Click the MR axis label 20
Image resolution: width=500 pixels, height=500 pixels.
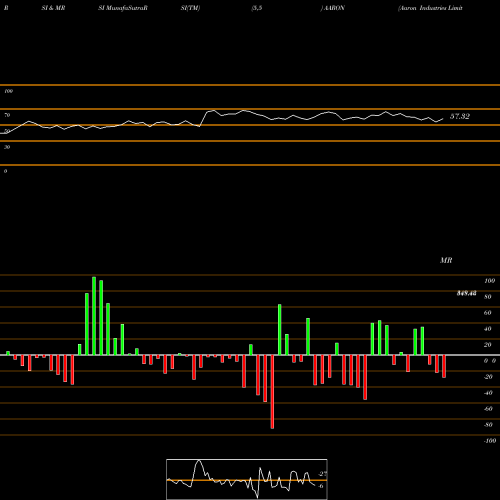point(487,345)
